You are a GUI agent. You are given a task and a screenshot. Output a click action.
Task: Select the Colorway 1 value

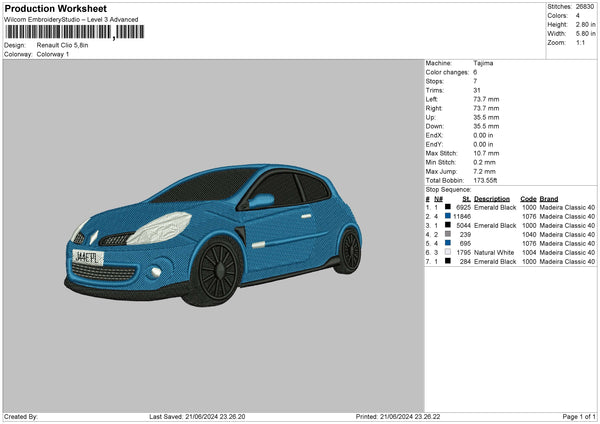(54, 54)
